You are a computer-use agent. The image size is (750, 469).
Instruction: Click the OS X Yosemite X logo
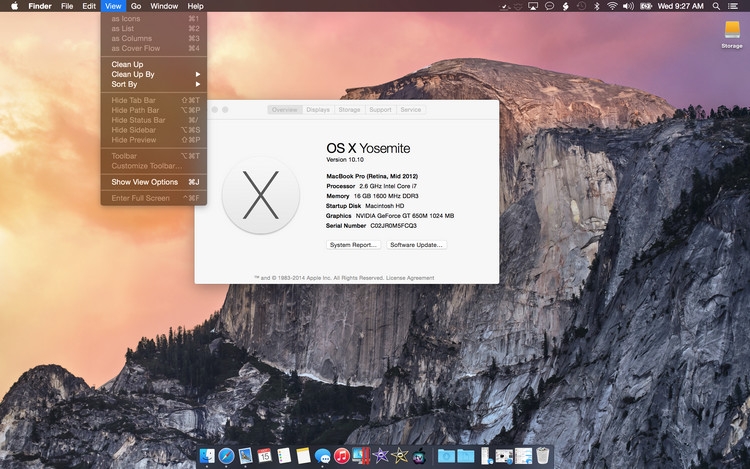click(261, 195)
